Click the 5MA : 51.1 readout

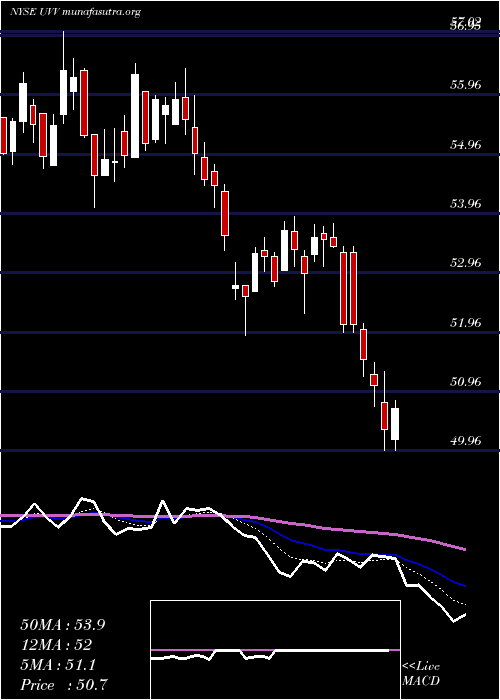(58, 665)
